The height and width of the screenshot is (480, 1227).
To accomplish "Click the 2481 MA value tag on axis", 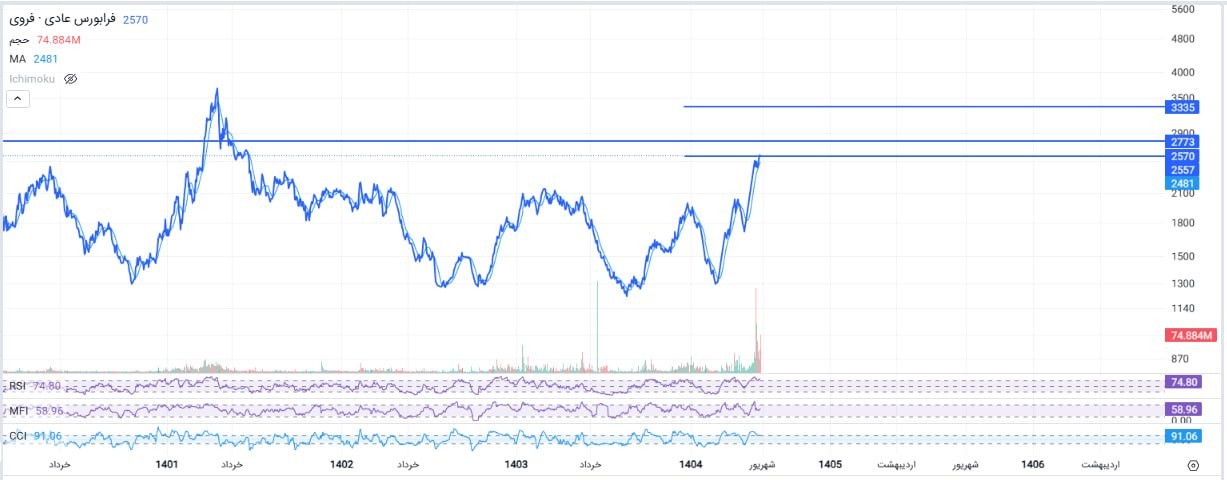I will pyautogui.click(x=1182, y=183).
